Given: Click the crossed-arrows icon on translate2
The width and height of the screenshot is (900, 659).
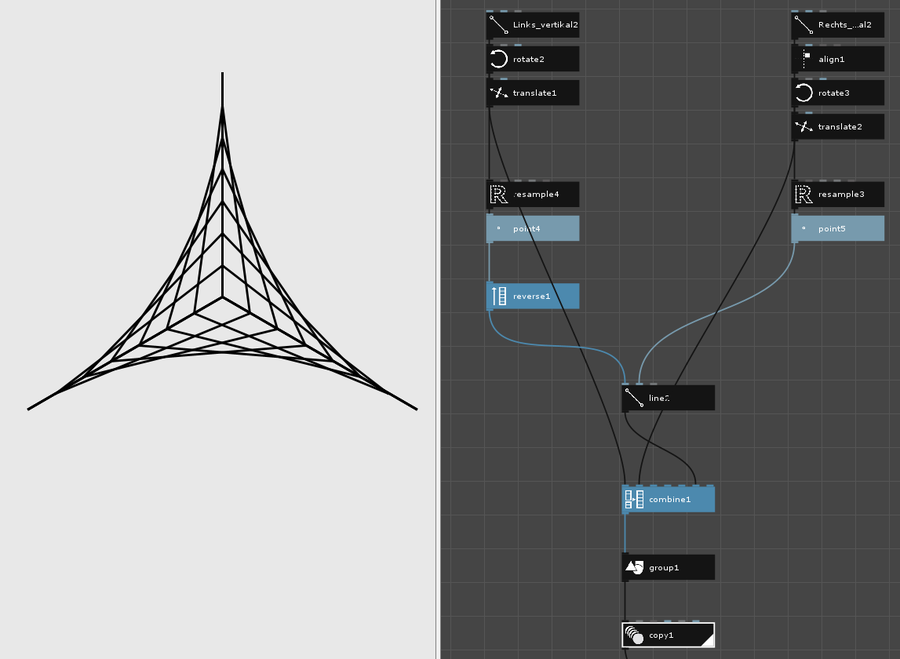Looking at the screenshot, I should (x=804, y=127).
